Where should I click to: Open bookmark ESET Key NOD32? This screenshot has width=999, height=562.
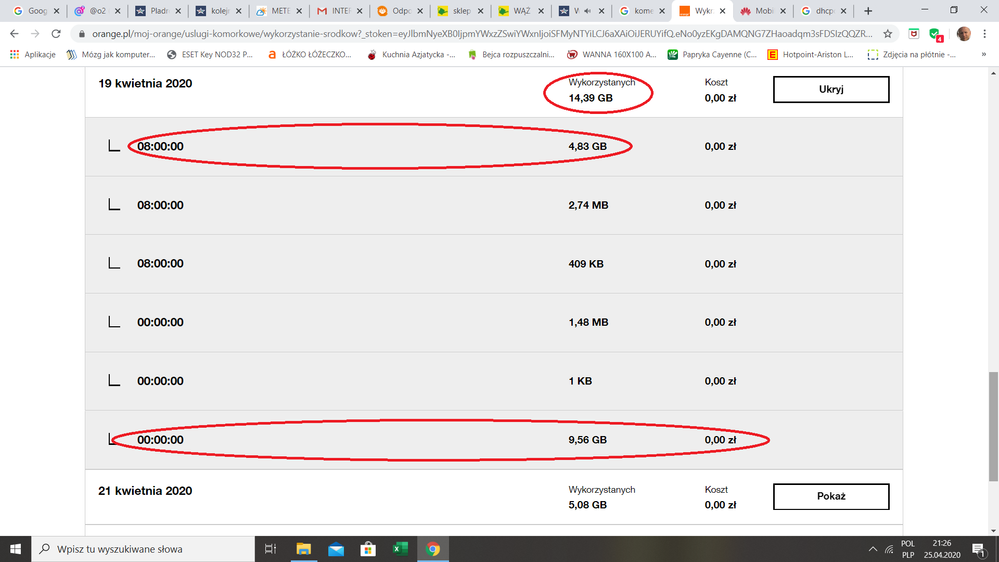[x=210, y=55]
